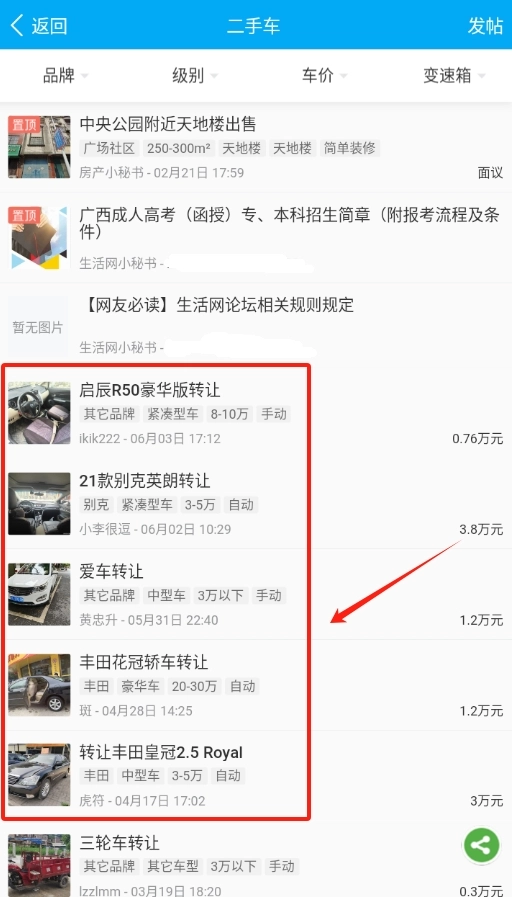Tap the back arrow icon
The width and height of the screenshot is (512, 897).
pyautogui.click(x=17, y=25)
